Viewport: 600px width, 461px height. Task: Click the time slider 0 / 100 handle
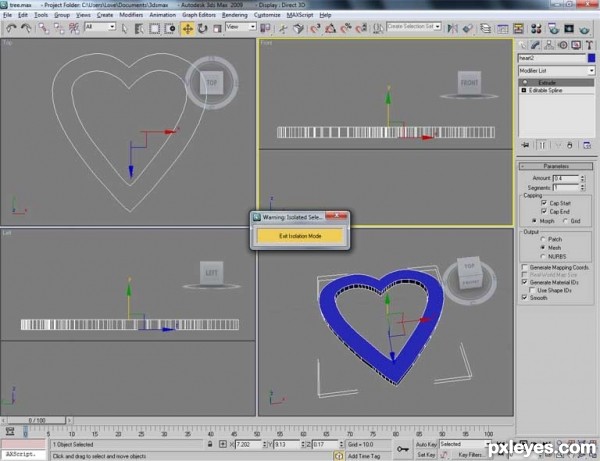(x=37, y=420)
